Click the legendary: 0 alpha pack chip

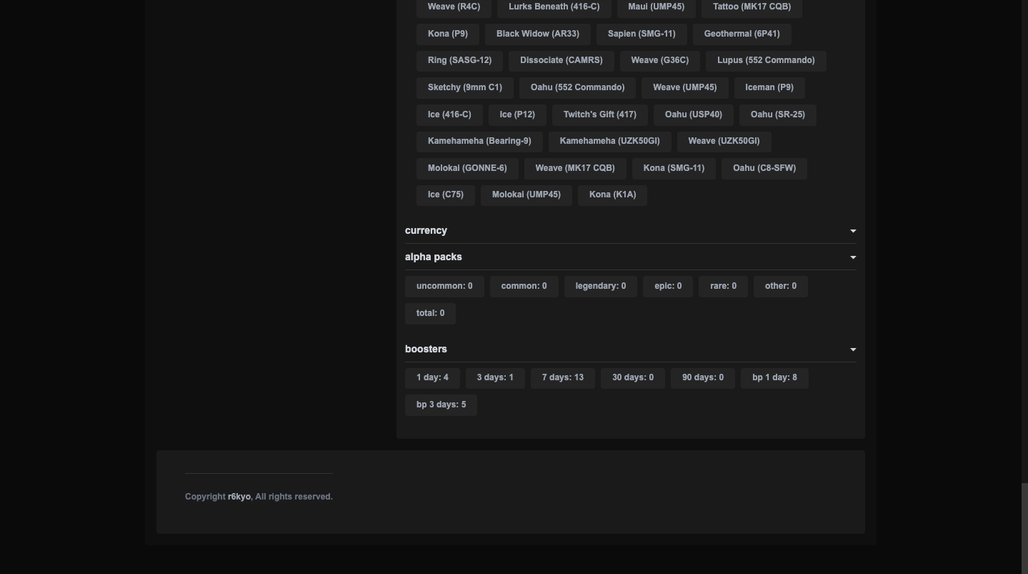(x=601, y=286)
